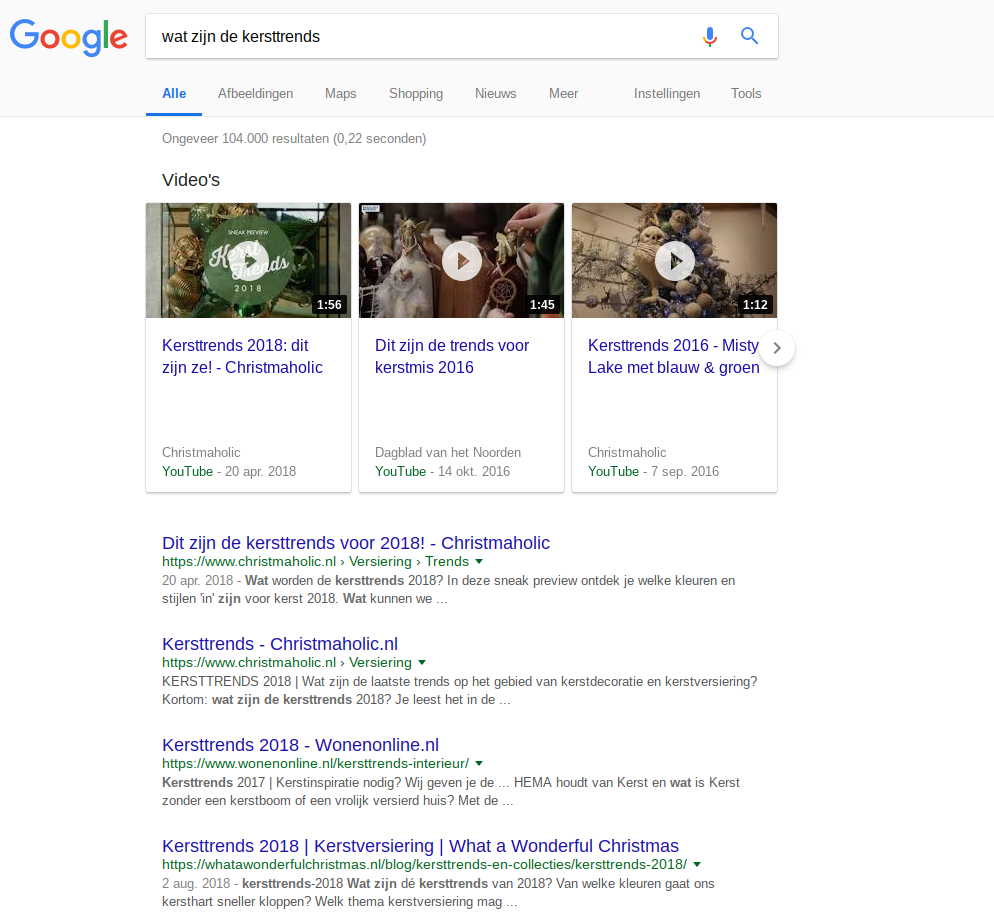994x923 pixels.
Task: Open result Kersttrends 2018 - Wonenonline.nl
Action: point(300,745)
